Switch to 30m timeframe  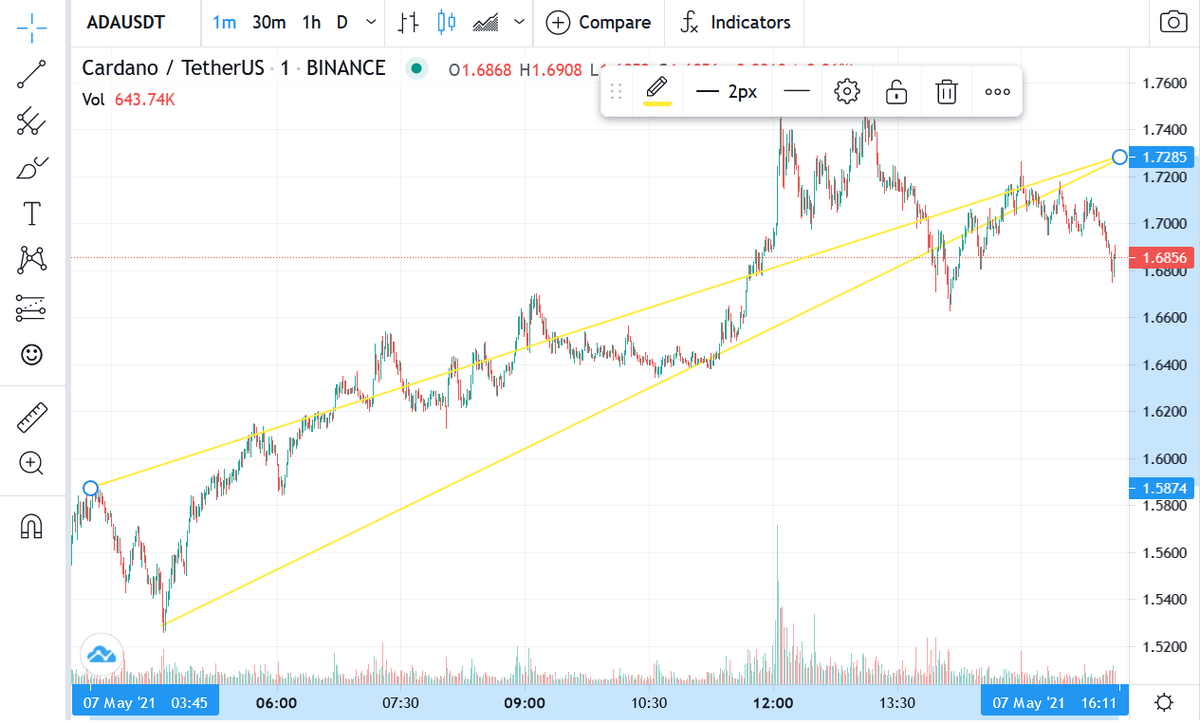(x=269, y=22)
